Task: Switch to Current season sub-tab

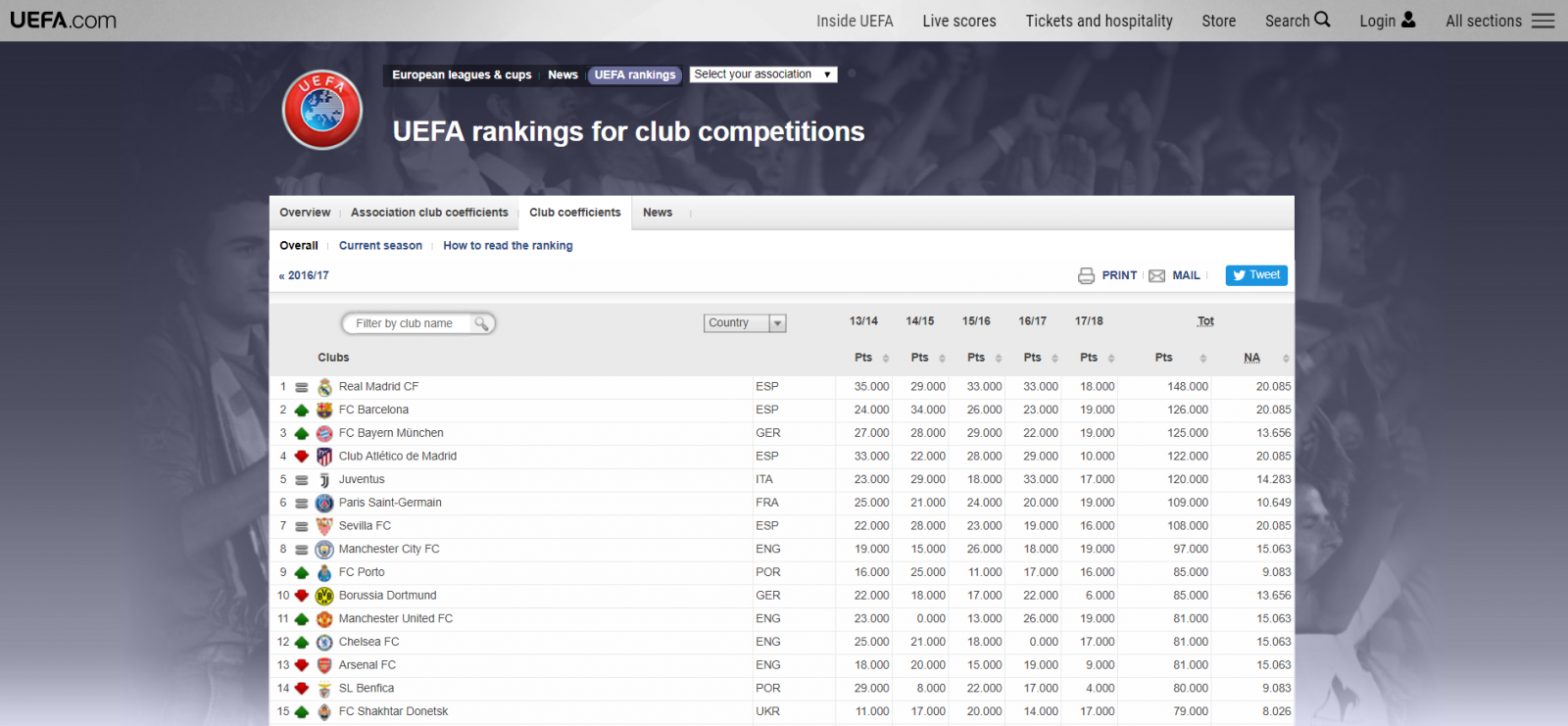Action: [380, 246]
